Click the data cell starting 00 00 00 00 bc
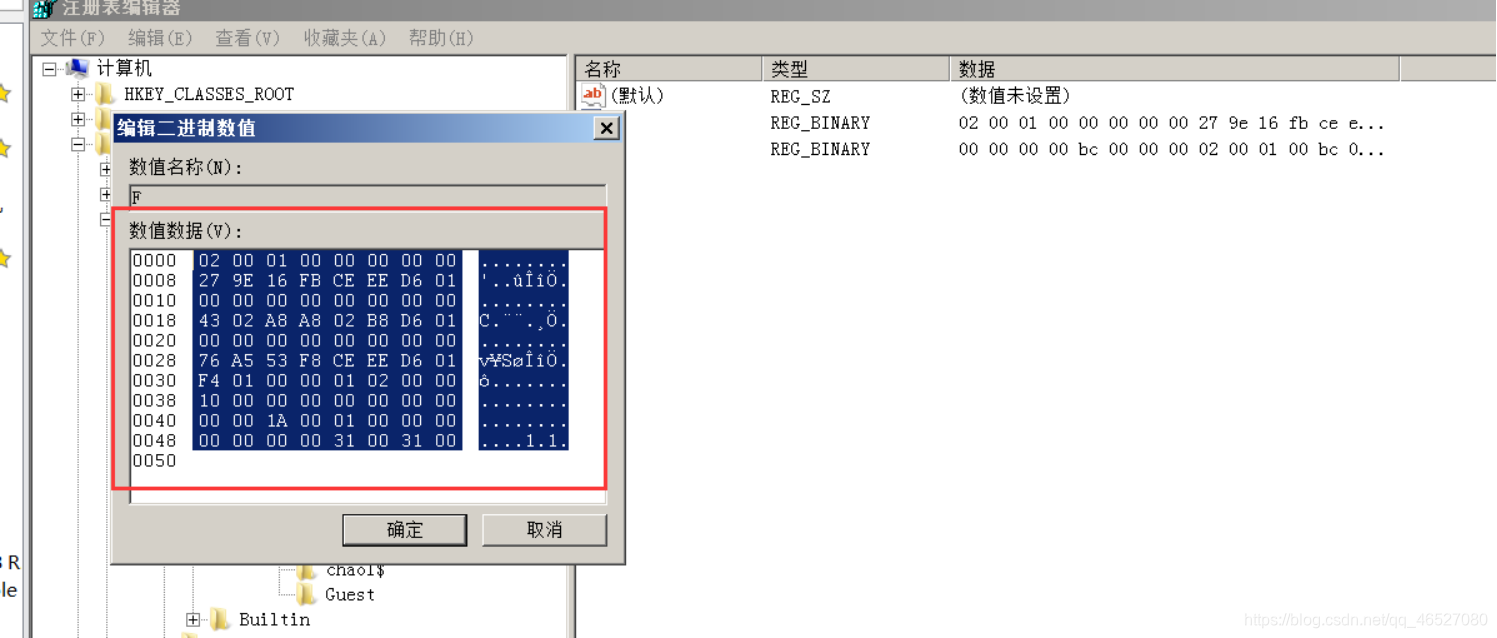1497x638 pixels. pos(1171,149)
